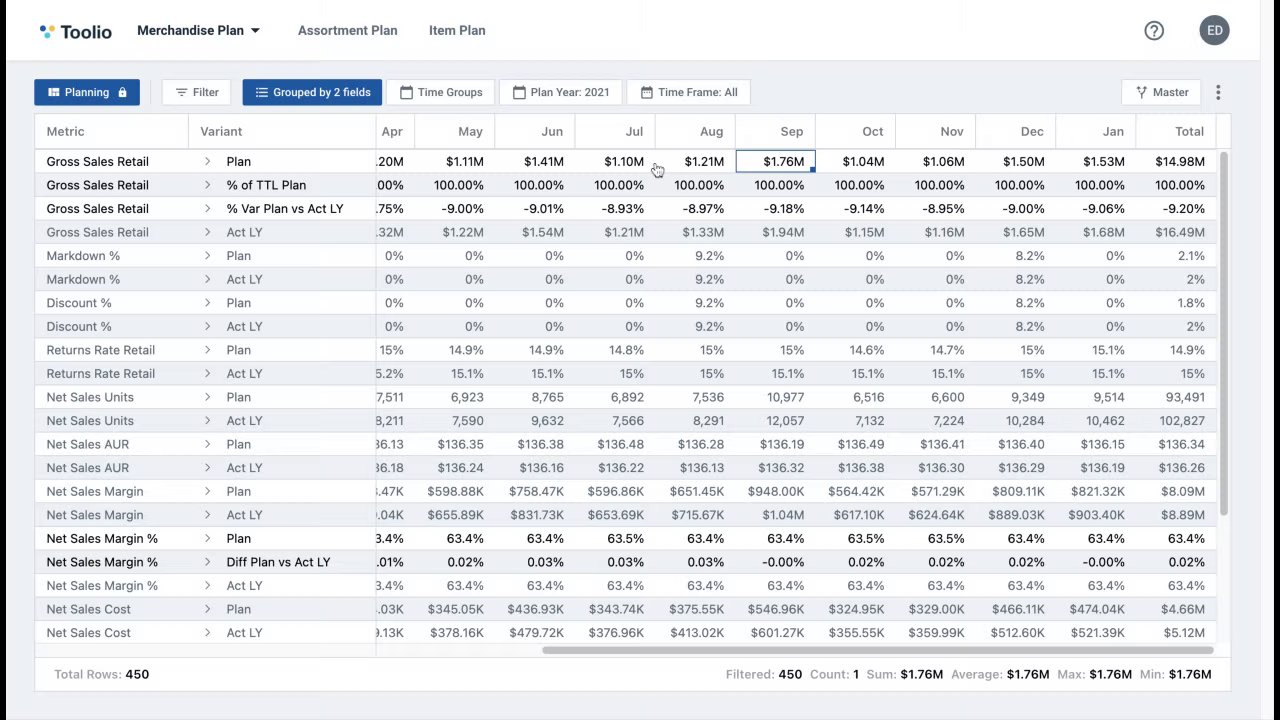1280x720 pixels.
Task: Click the Planning lock button
Action: (87, 92)
